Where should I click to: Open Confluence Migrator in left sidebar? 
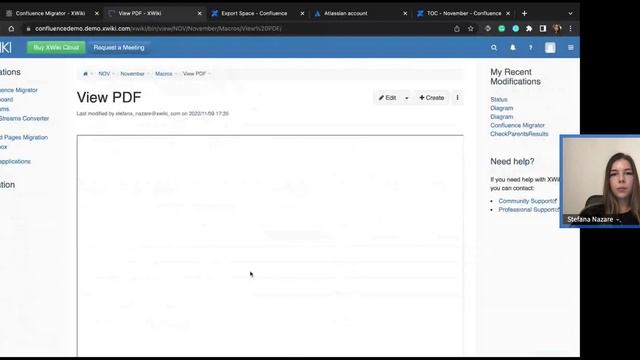[x=19, y=90]
